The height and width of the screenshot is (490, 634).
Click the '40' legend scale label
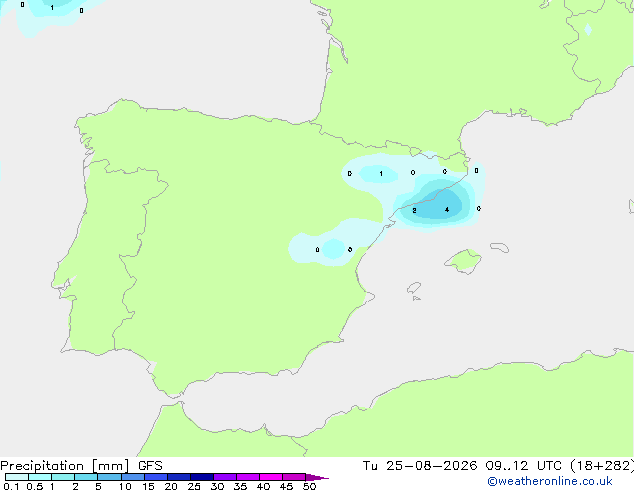click(263, 486)
